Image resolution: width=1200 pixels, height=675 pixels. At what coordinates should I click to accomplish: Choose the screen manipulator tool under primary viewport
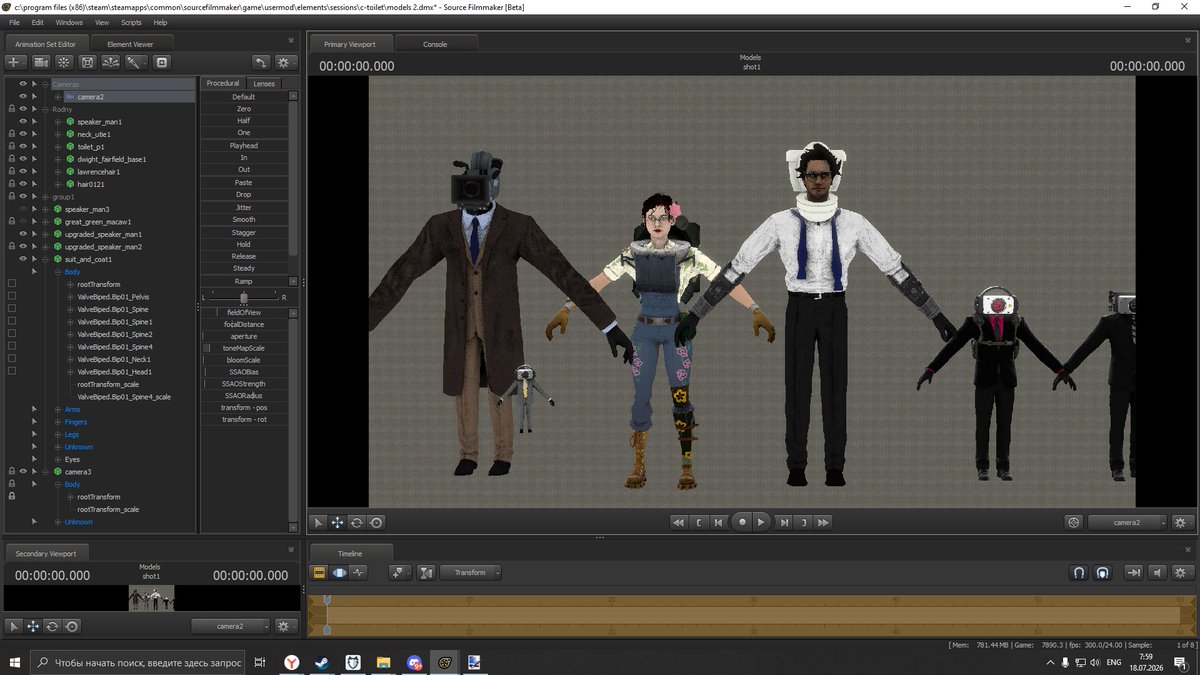pyautogui.click(x=376, y=522)
